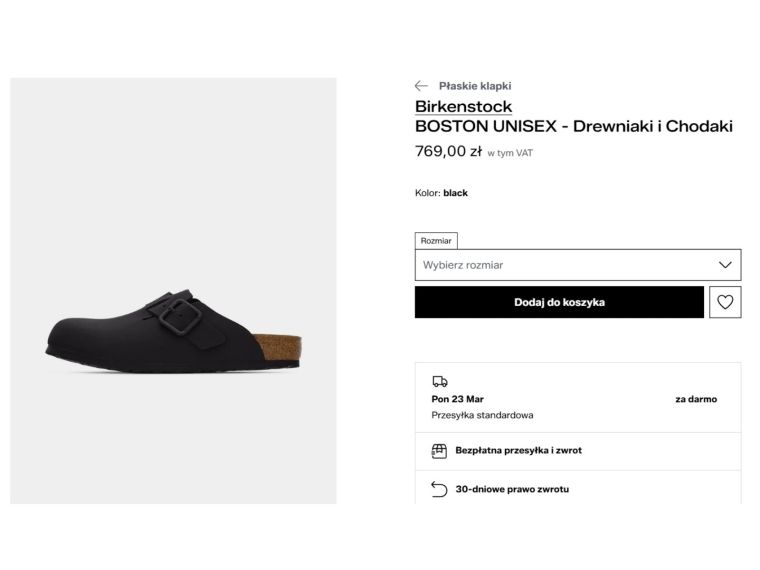Click the 'Kolor: black' label
The image size is (760, 570).
click(441, 193)
